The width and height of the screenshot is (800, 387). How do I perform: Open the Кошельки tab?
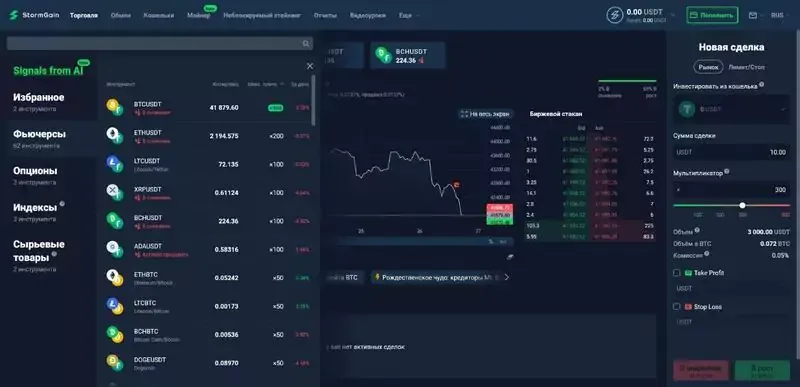click(x=159, y=15)
